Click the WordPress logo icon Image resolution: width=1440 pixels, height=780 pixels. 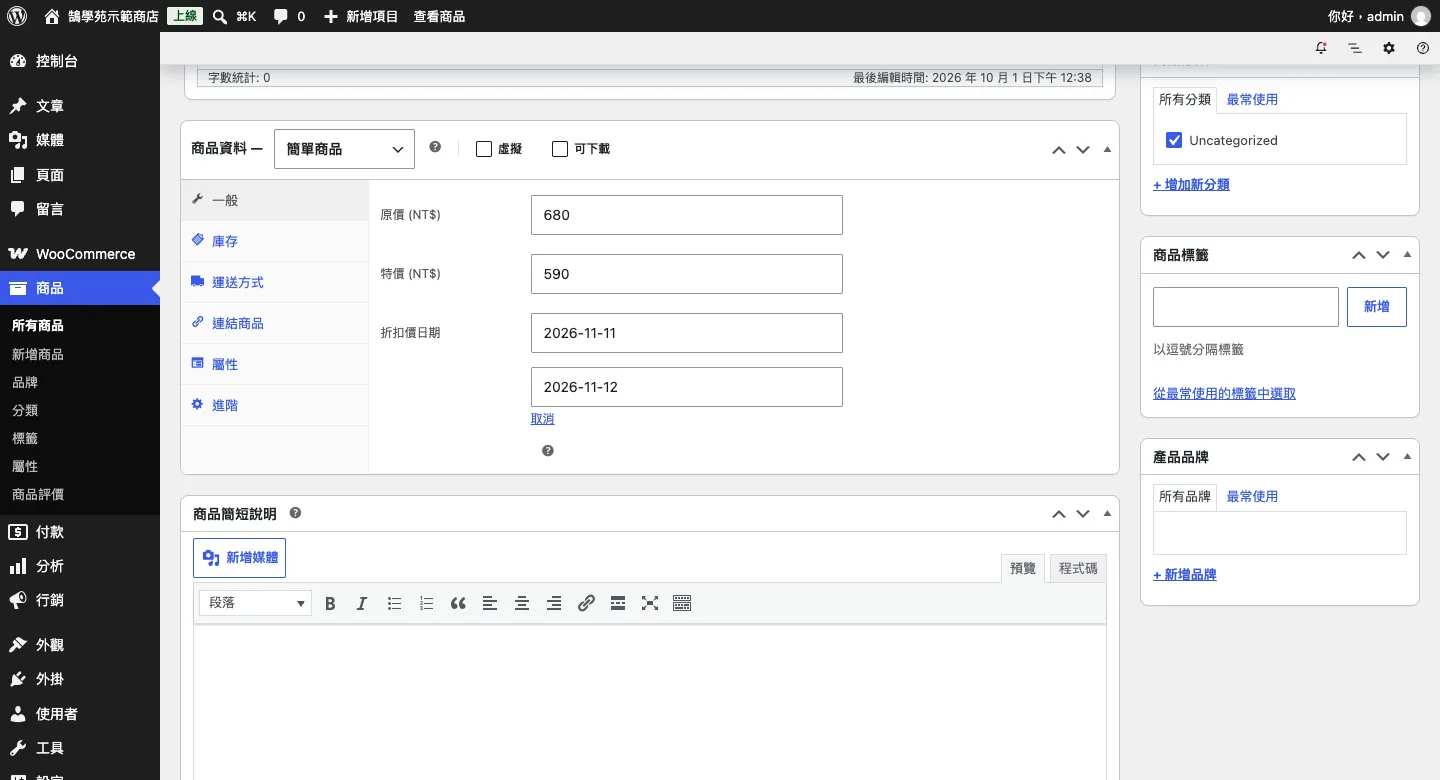[x=16, y=16]
